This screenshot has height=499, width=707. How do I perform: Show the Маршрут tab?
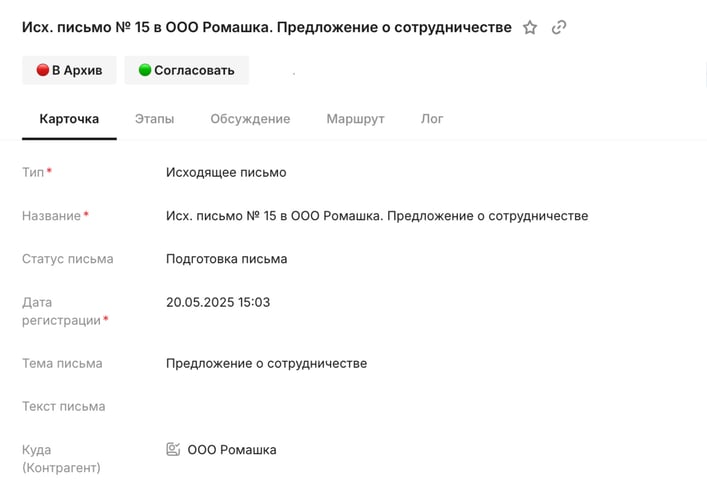point(355,119)
